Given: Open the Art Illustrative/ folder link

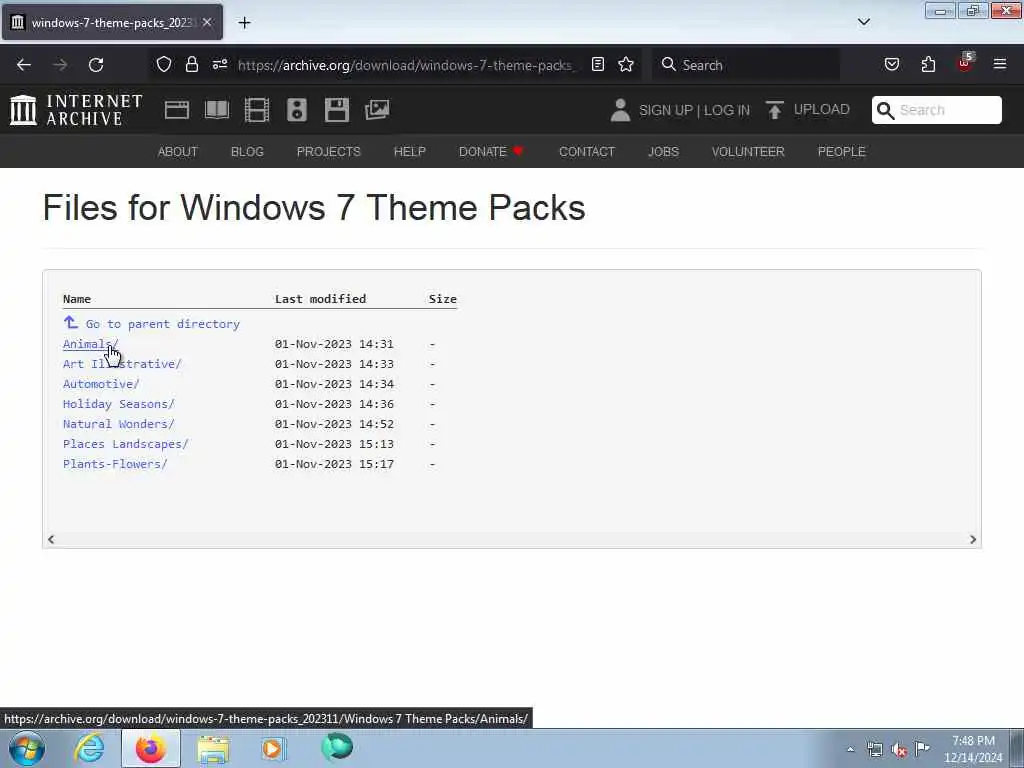Looking at the screenshot, I should pyautogui.click(x=122, y=364).
